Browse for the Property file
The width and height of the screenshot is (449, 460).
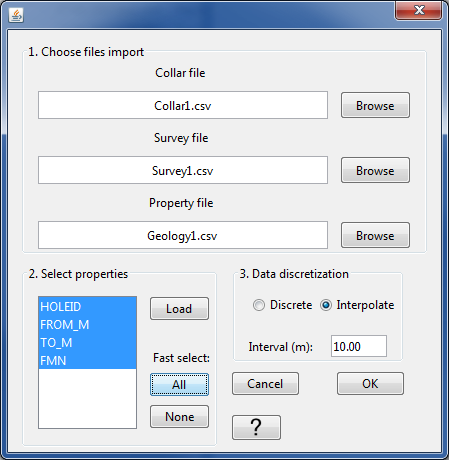[375, 235]
